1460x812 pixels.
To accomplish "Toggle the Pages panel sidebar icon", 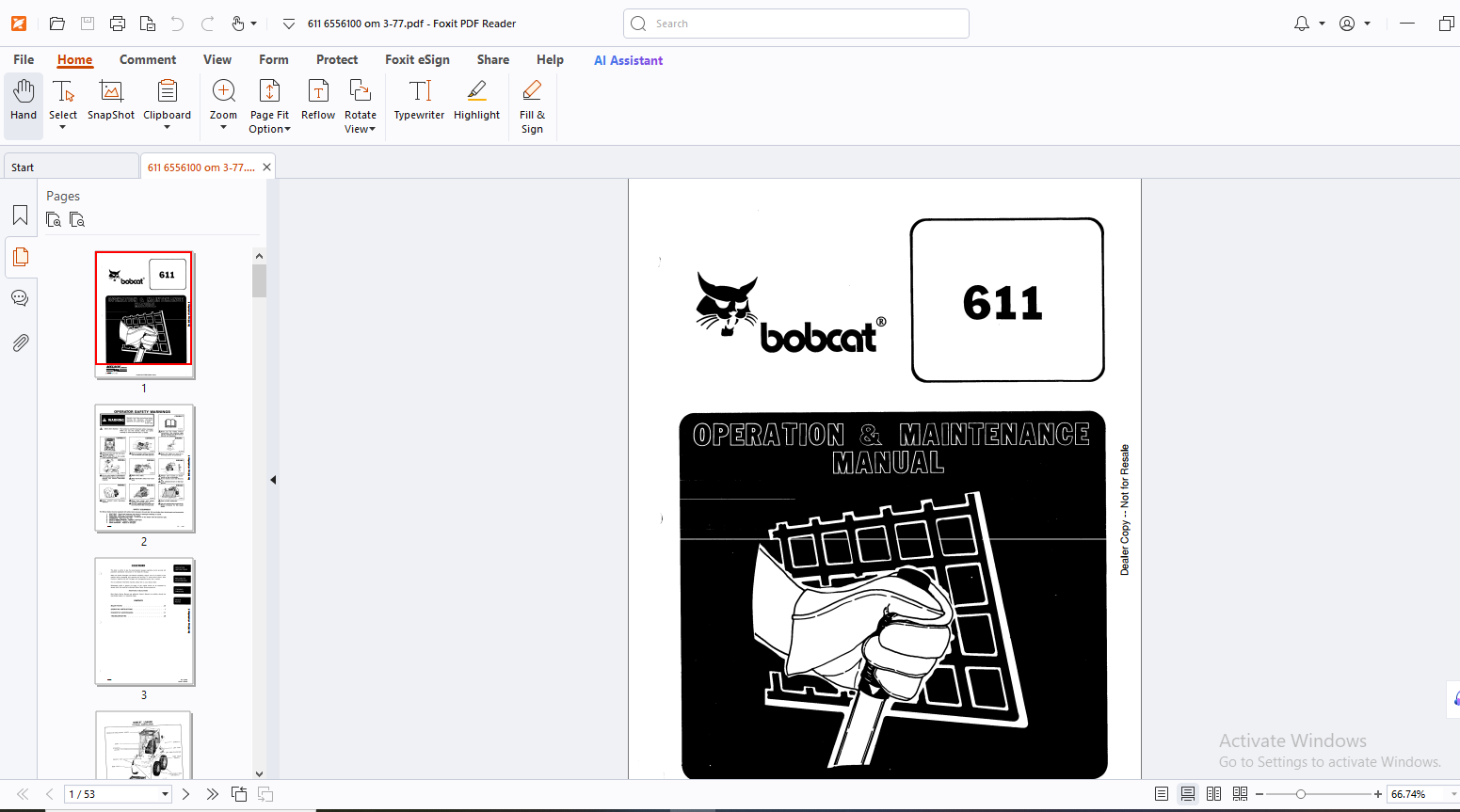I will pyautogui.click(x=20, y=257).
